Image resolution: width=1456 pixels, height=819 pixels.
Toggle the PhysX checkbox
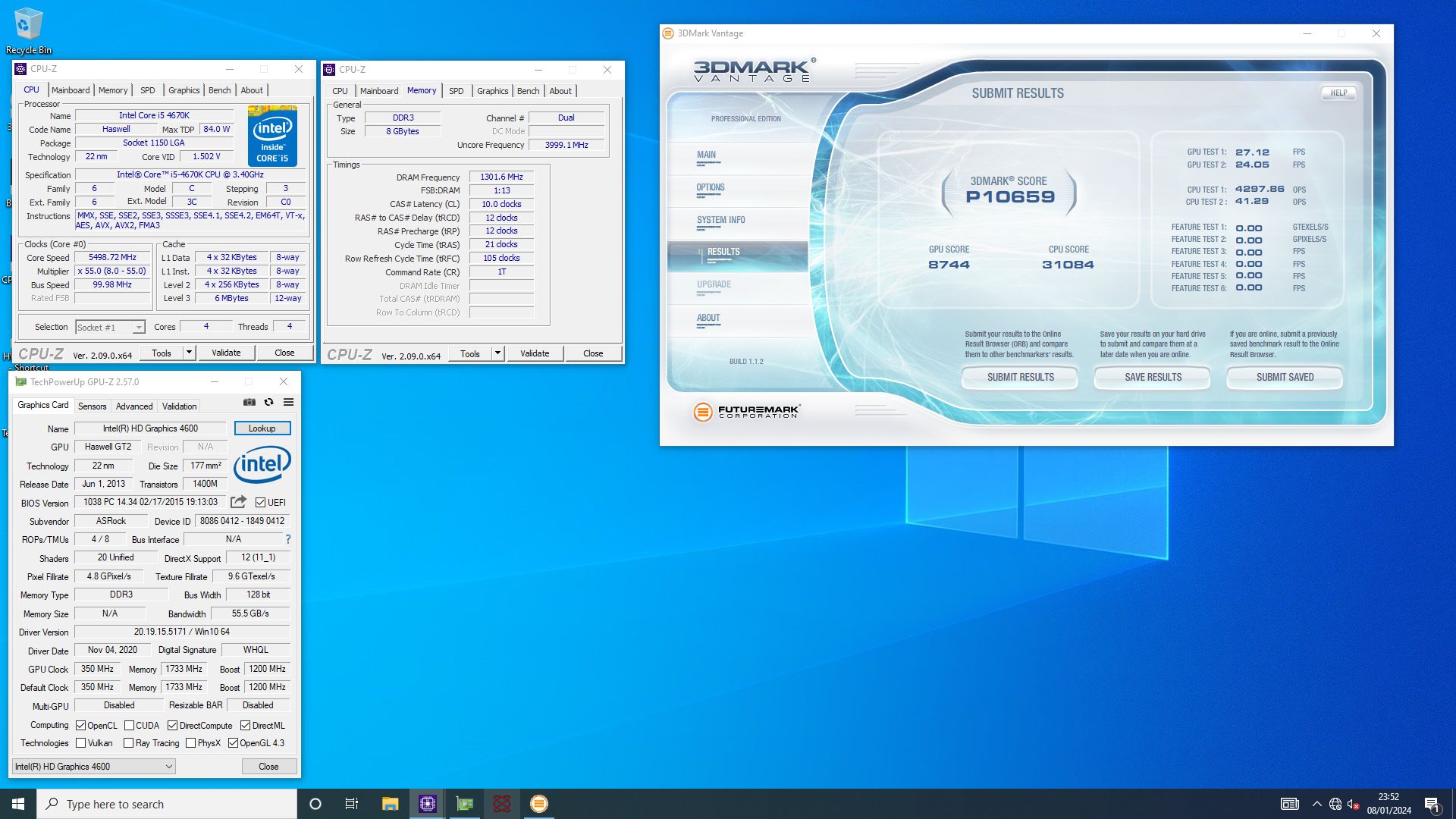[x=190, y=743]
